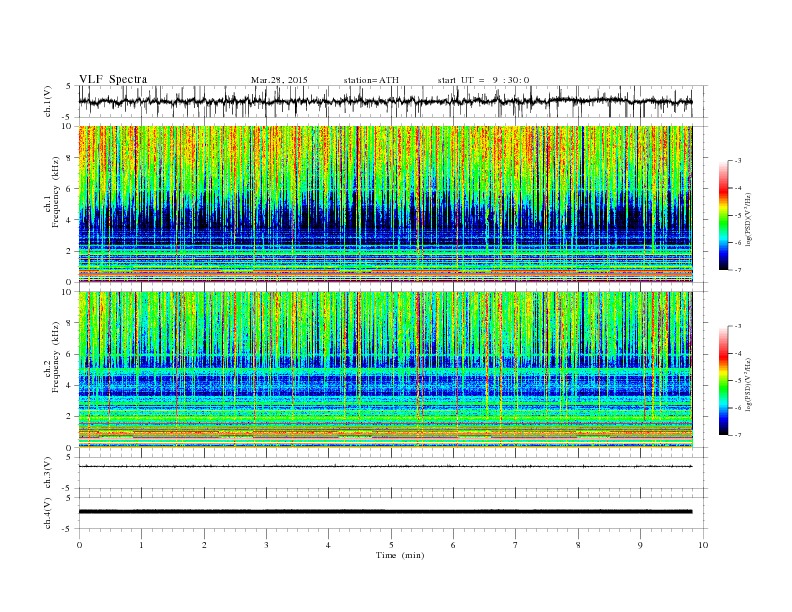Click the time axis tick label "3"
792x612 pixels.
(266, 545)
